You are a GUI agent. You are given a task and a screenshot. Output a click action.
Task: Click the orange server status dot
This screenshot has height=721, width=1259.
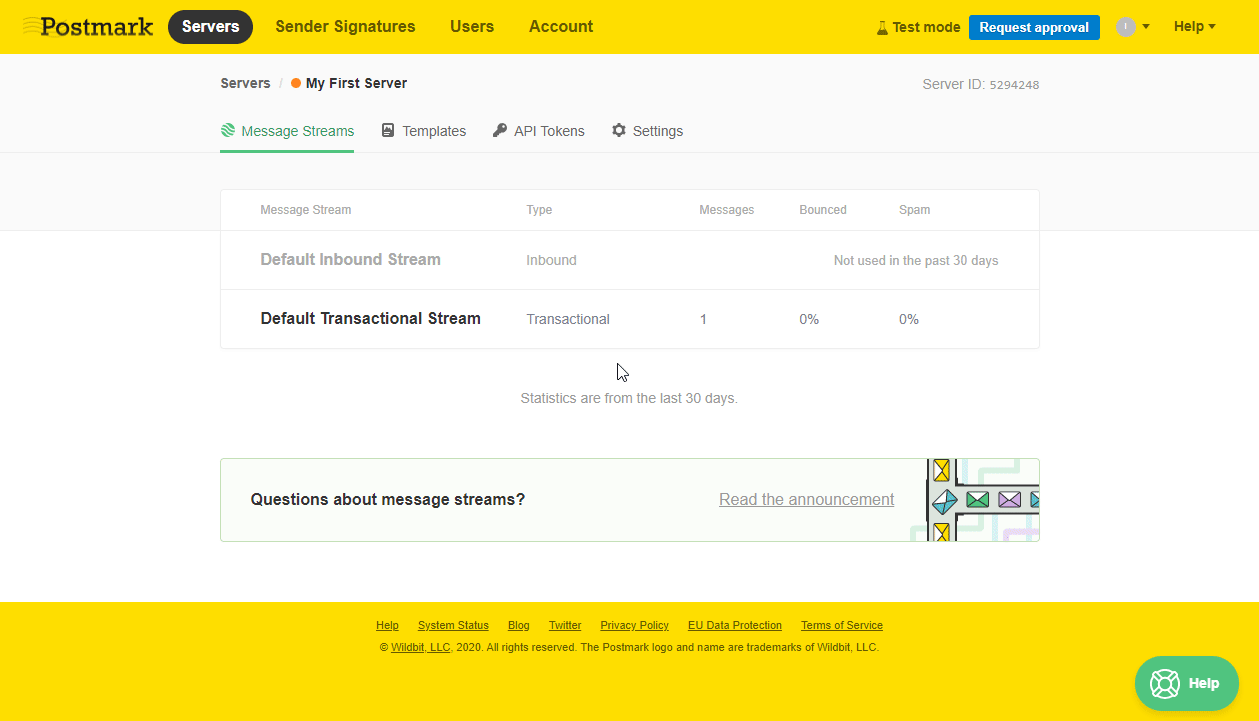pos(296,83)
